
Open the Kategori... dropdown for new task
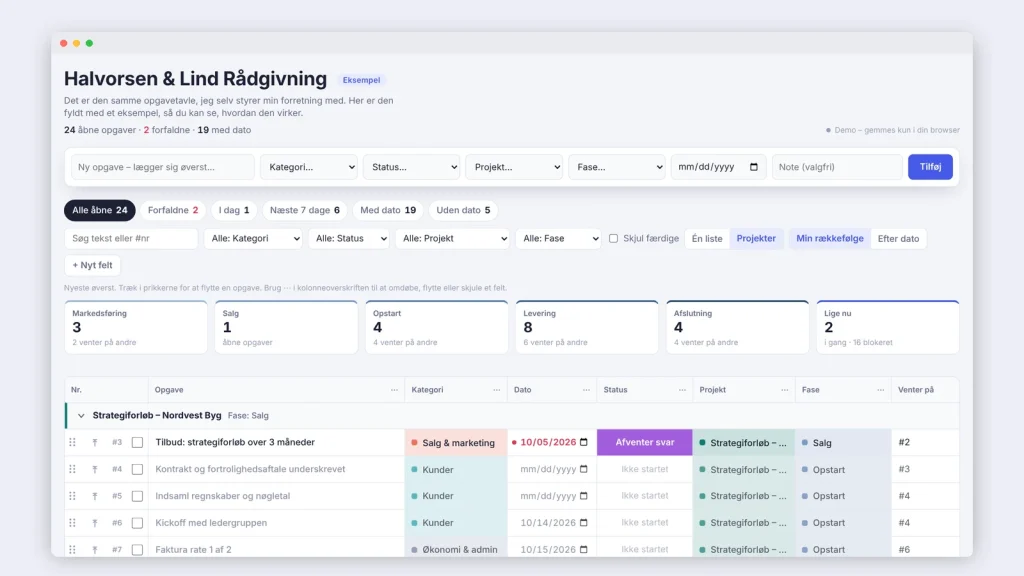309,167
